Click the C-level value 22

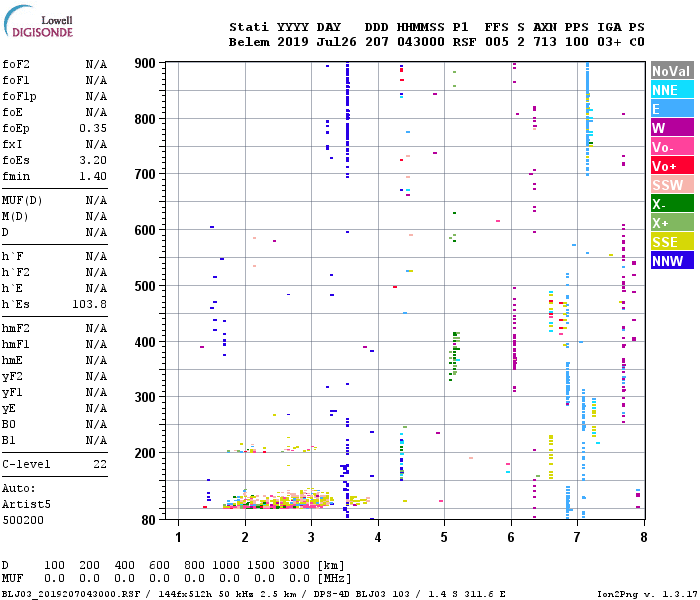(100, 464)
